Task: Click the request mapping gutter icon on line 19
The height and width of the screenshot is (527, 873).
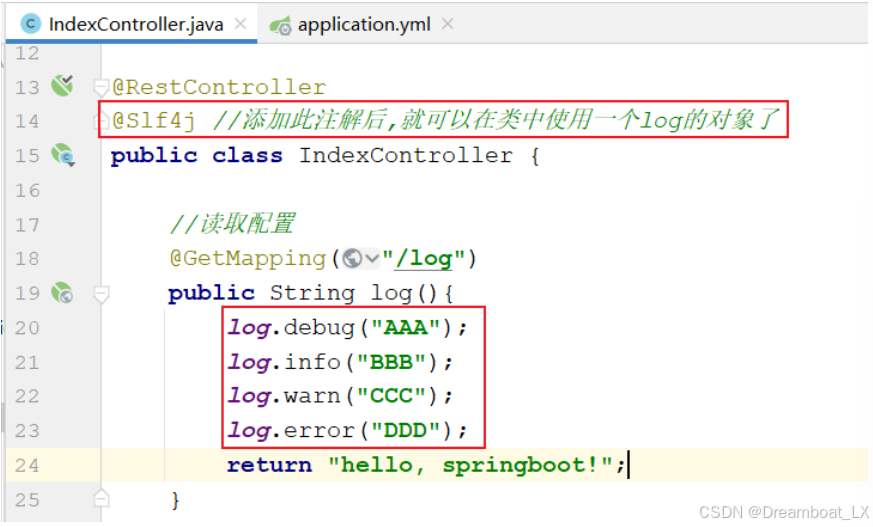Action: 62,293
